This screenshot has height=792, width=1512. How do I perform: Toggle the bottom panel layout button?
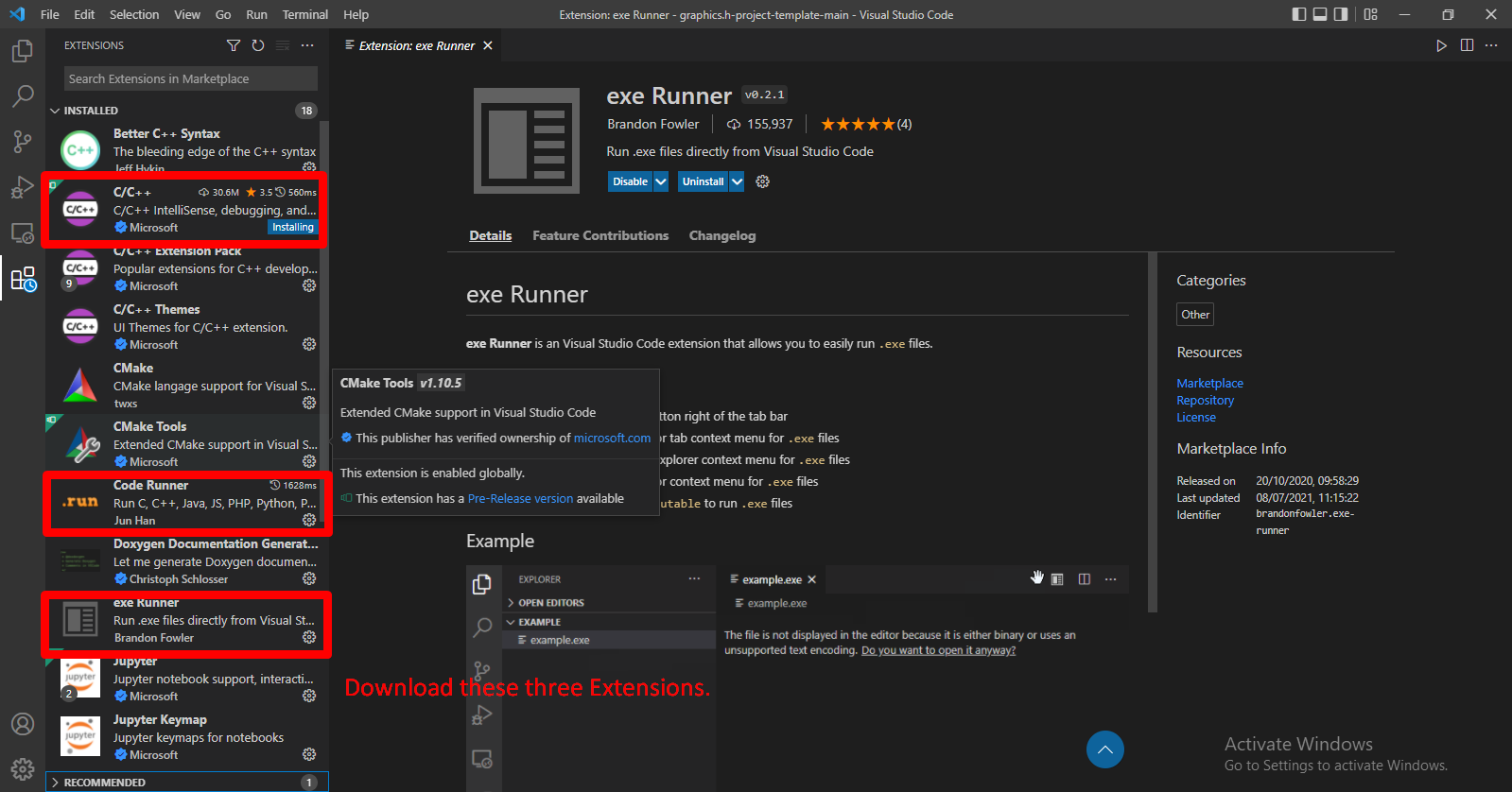(x=1320, y=14)
